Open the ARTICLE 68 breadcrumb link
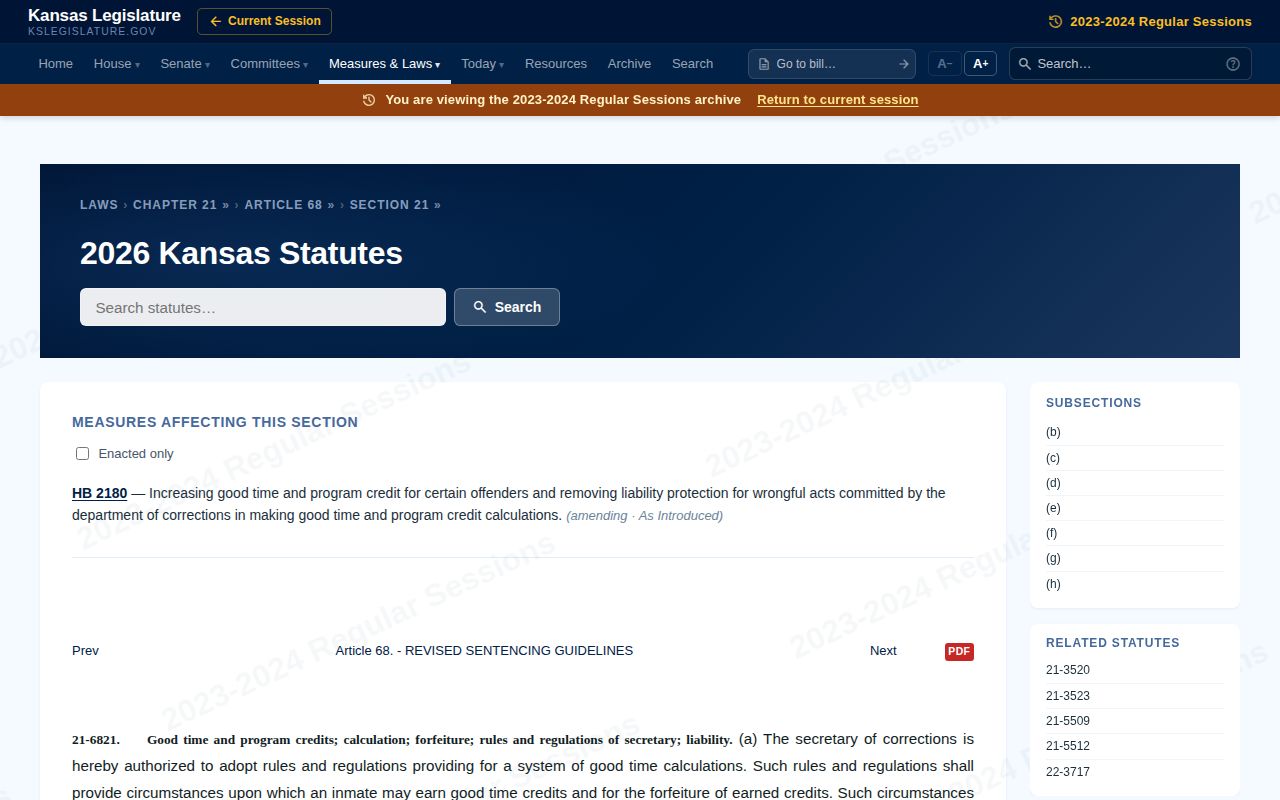 [290, 205]
